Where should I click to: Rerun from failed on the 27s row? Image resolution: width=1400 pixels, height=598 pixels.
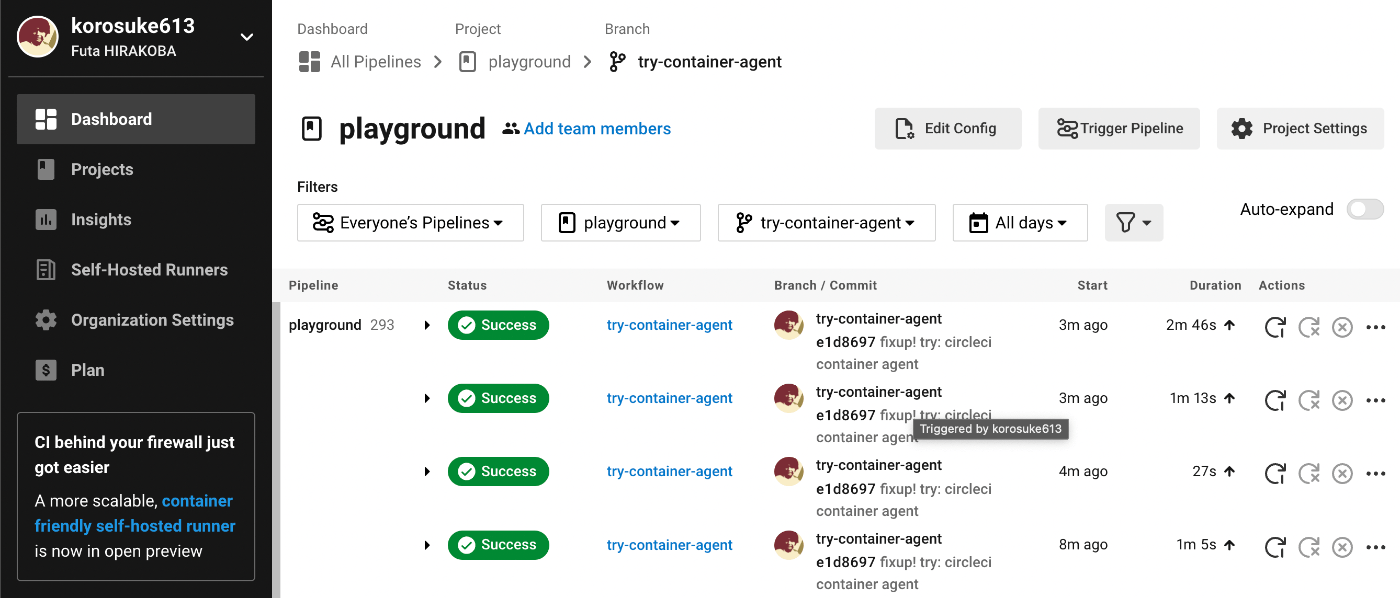click(1309, 473)
